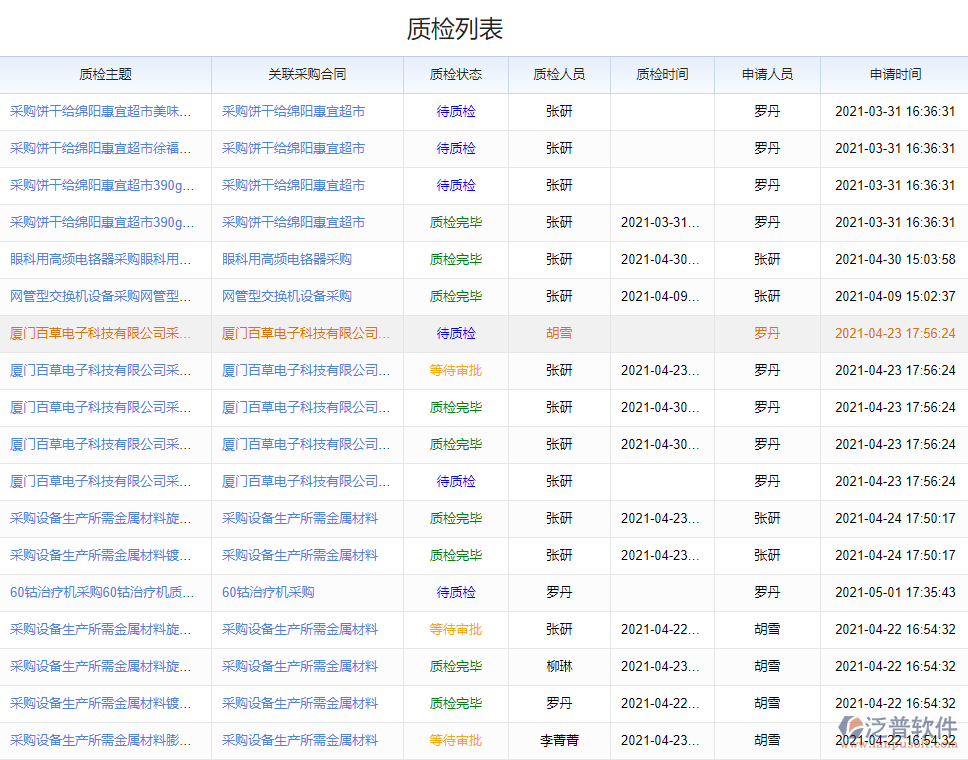Open the 采购饼干给绵阳惠宜超市美味 inspection topic
968x760 pixels.
click(x=100, y=111)
